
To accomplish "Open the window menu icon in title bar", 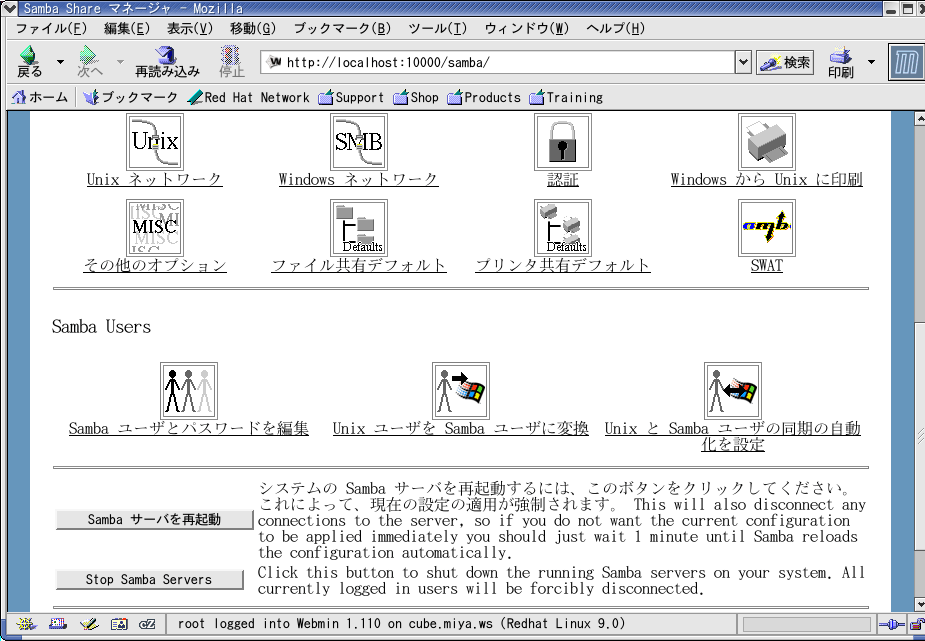I will click(9, 8).
